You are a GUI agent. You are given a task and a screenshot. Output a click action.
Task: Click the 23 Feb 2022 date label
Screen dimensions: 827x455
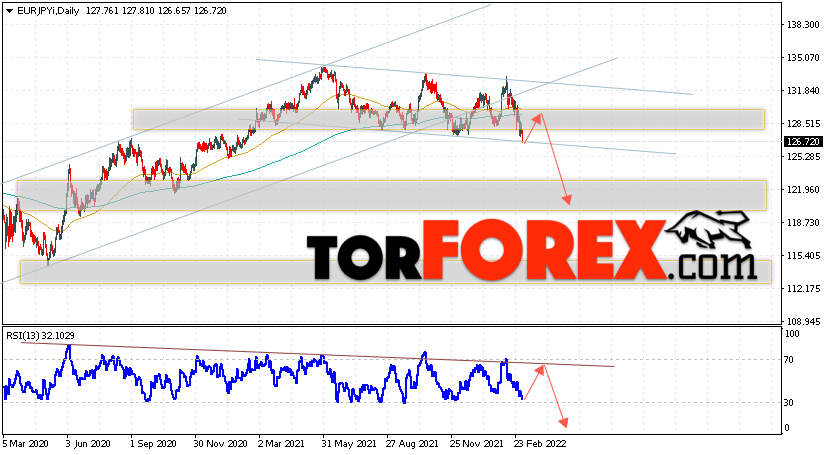pos(540,443)
